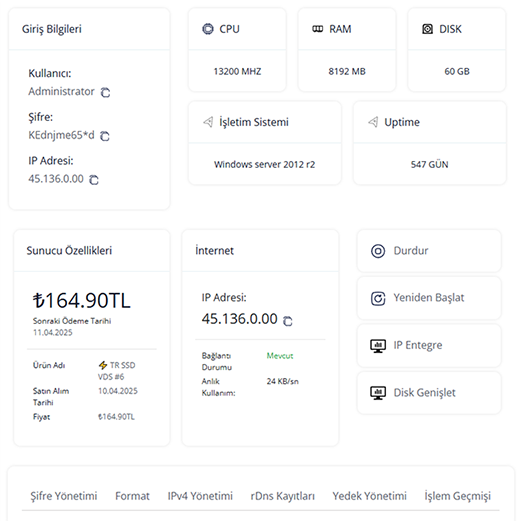Click the Uptime arrow icon
The width and height of the screenshot is (519, 523).
point(373,122)
